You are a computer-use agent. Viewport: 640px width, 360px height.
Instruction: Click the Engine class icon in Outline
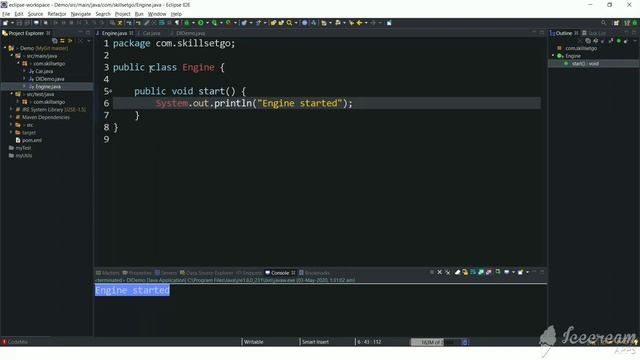(x=560, y=56)
